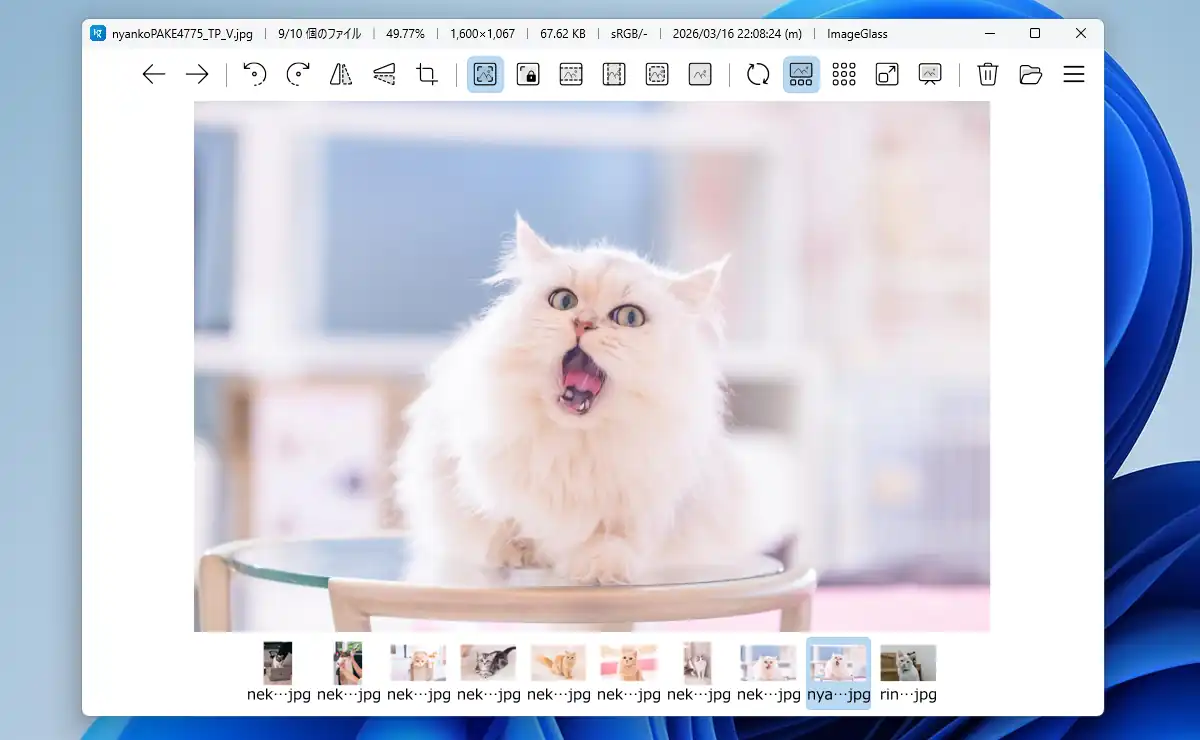The width and height of the screenshot is (1200, 740).
Task: Enable Lock Zoom ratio mode
Action: [x=528, y=74]
